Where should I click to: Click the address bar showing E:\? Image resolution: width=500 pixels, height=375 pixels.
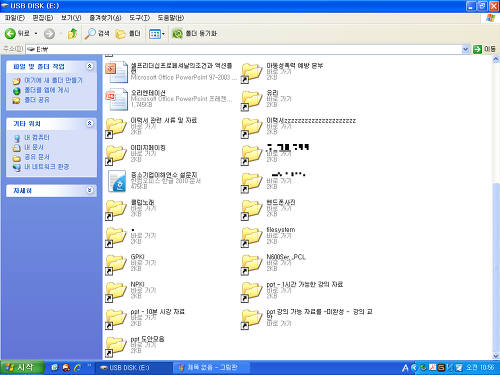point(243,49)
